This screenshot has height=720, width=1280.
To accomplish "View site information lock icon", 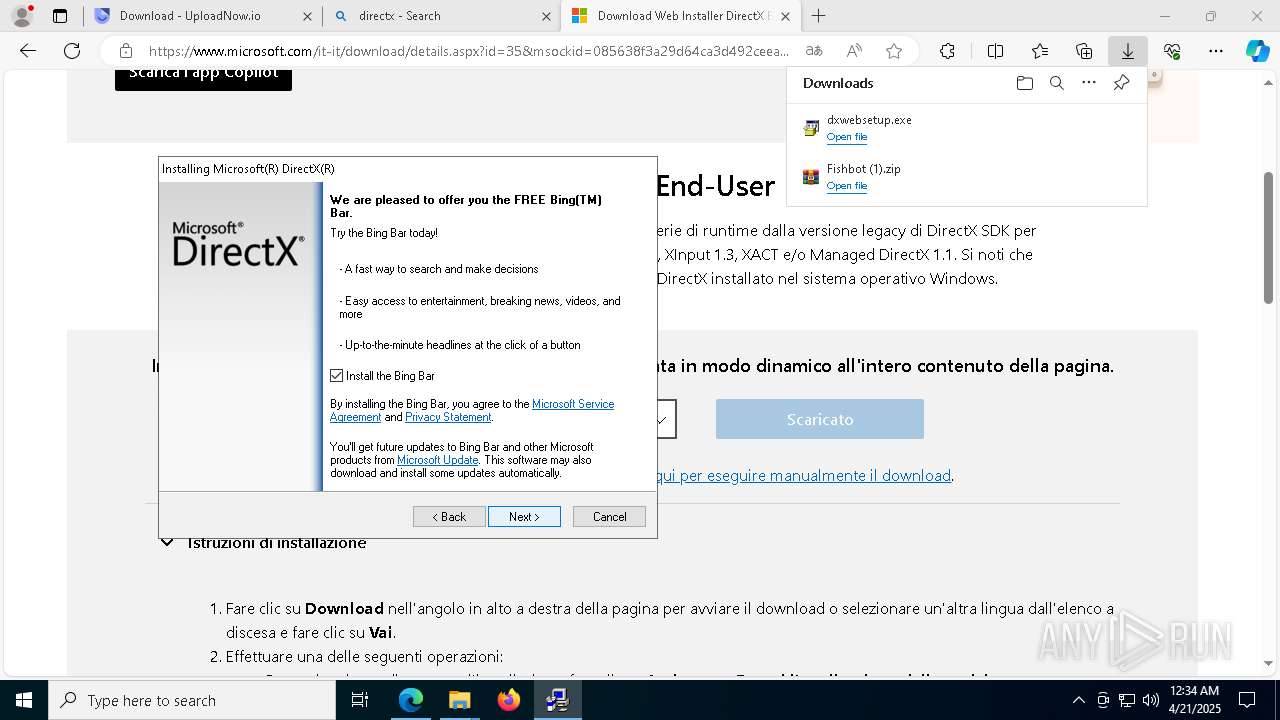I will coord(125,51).
